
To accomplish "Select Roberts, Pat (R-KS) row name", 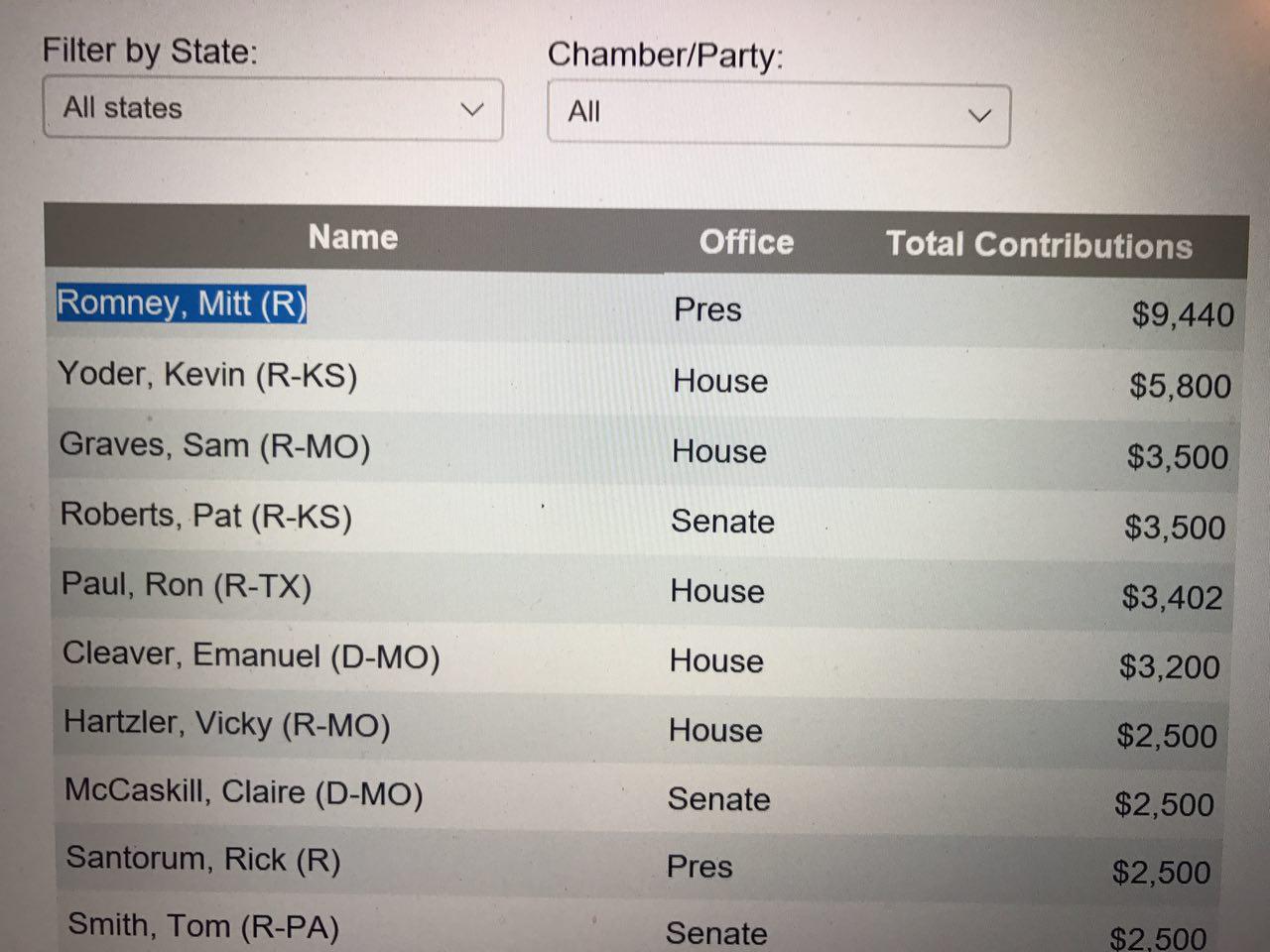I will (x=206, y=516).
